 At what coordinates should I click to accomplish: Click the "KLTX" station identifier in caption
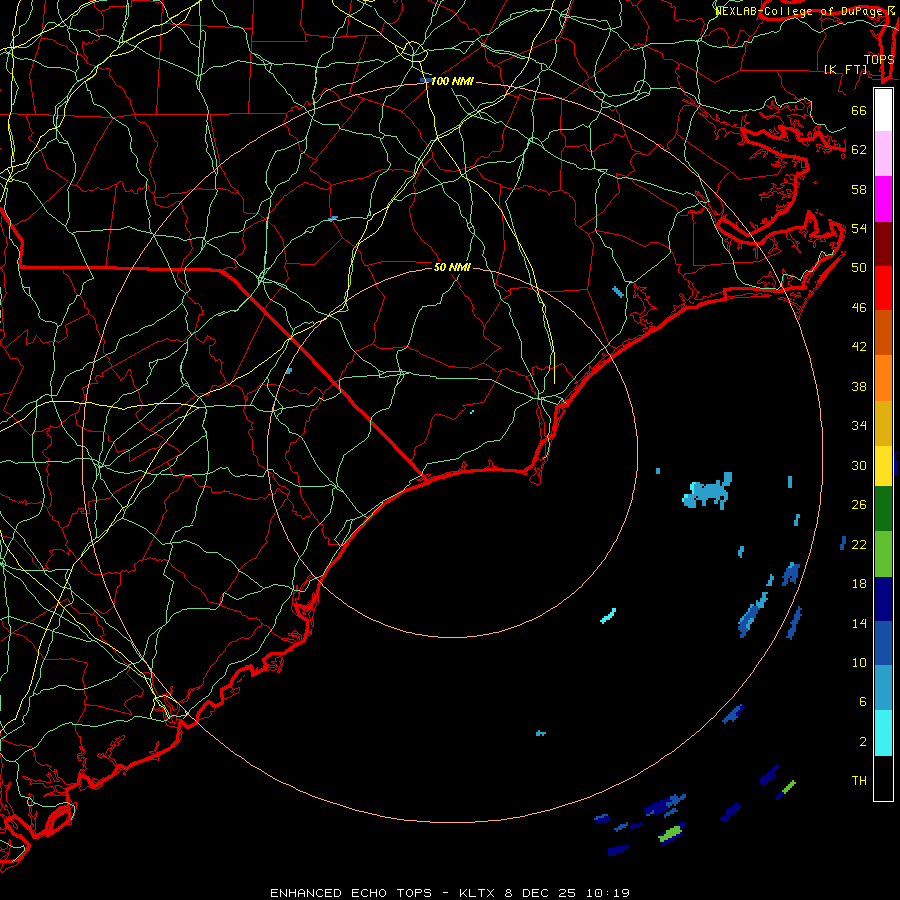click(479, 893)
